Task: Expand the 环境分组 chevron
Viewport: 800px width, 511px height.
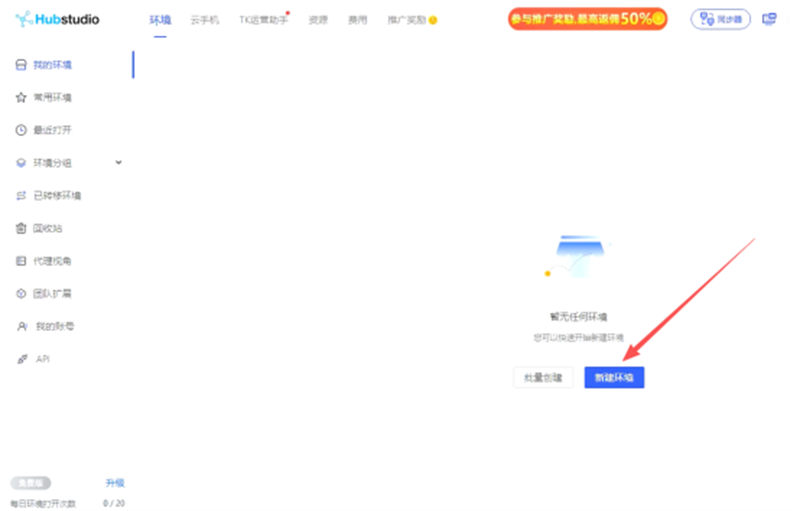Action: (x=118, y=163)
